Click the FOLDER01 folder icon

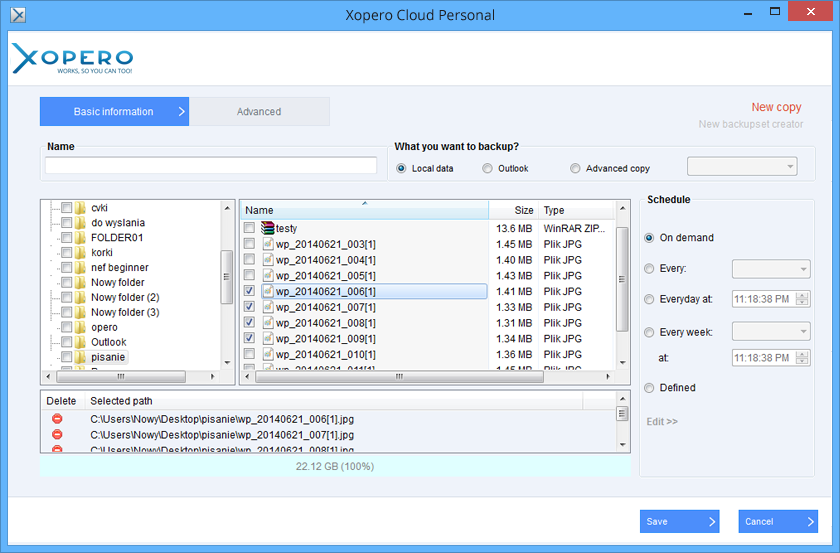pos(80,238)
